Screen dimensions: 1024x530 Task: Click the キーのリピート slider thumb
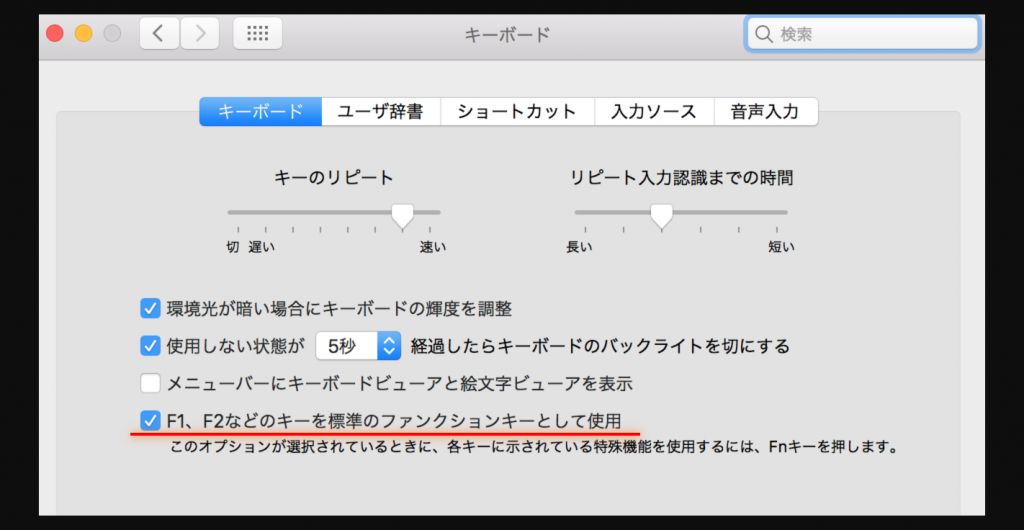pos(402,214)
